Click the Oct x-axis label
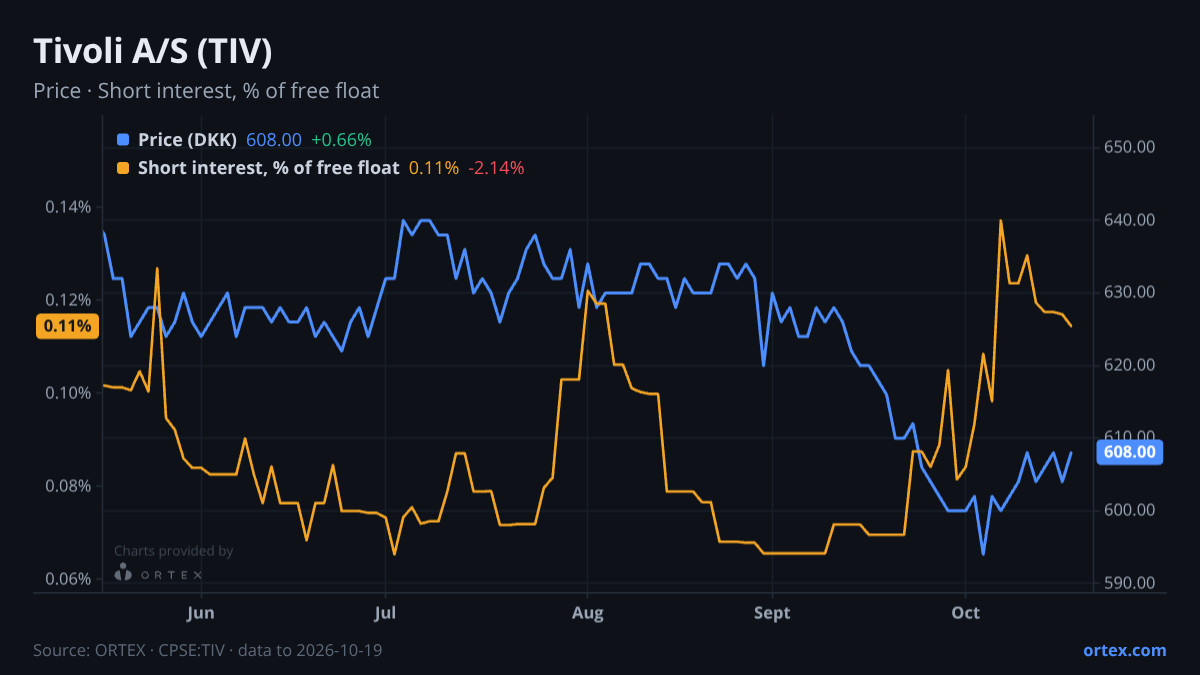 coord(965,613)
